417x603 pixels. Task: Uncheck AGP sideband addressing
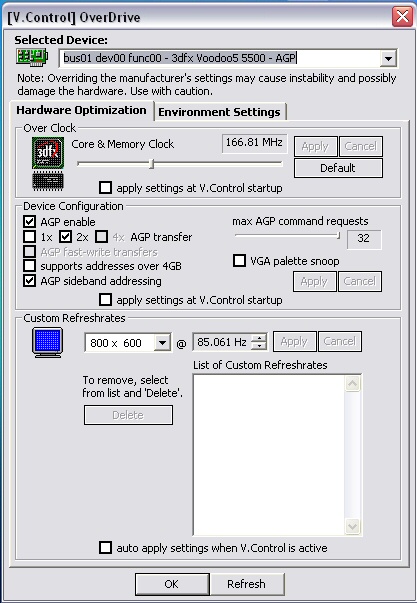click(x=30, y=281)
